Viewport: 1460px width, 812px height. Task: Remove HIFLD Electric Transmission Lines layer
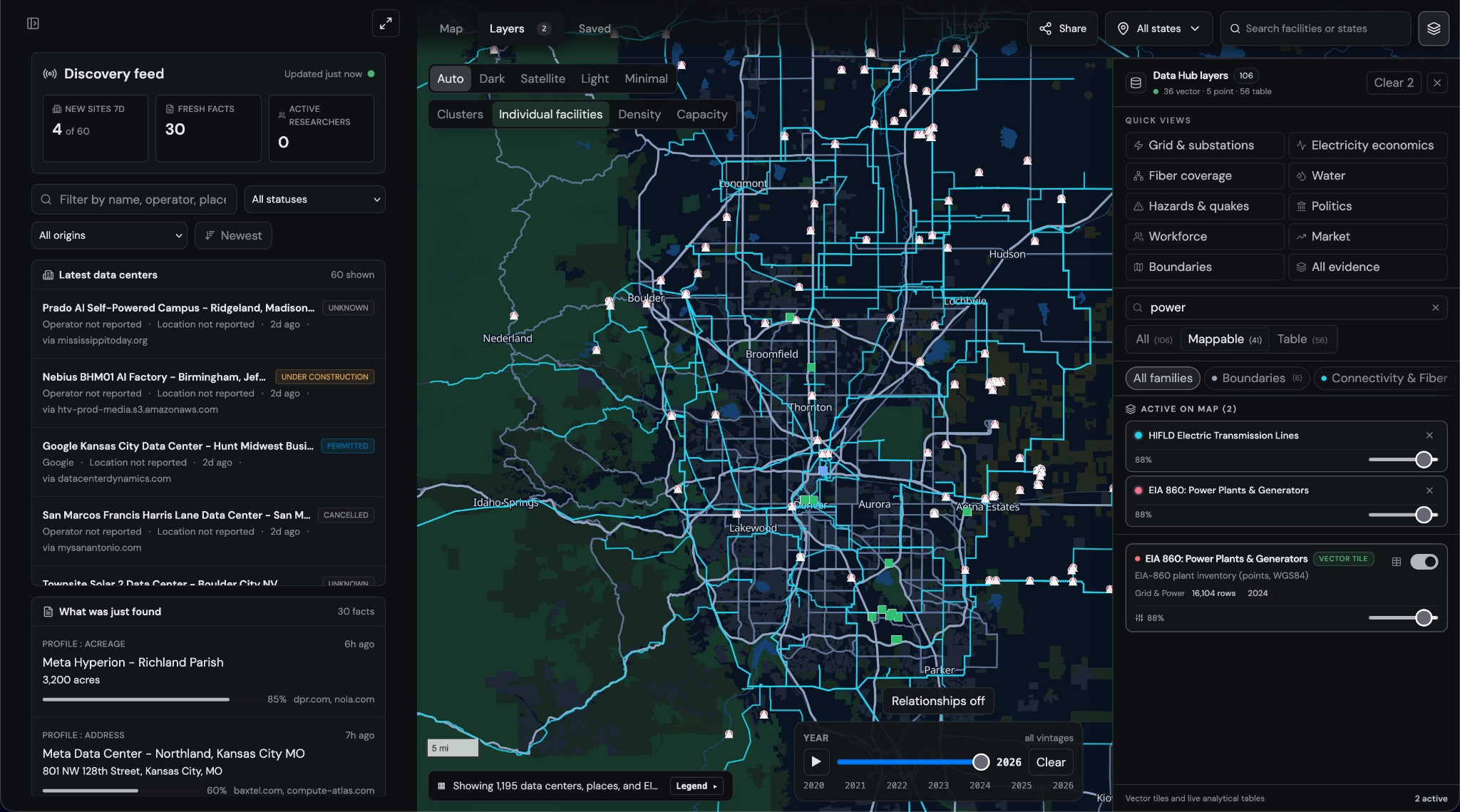(x=1429, y=436)
